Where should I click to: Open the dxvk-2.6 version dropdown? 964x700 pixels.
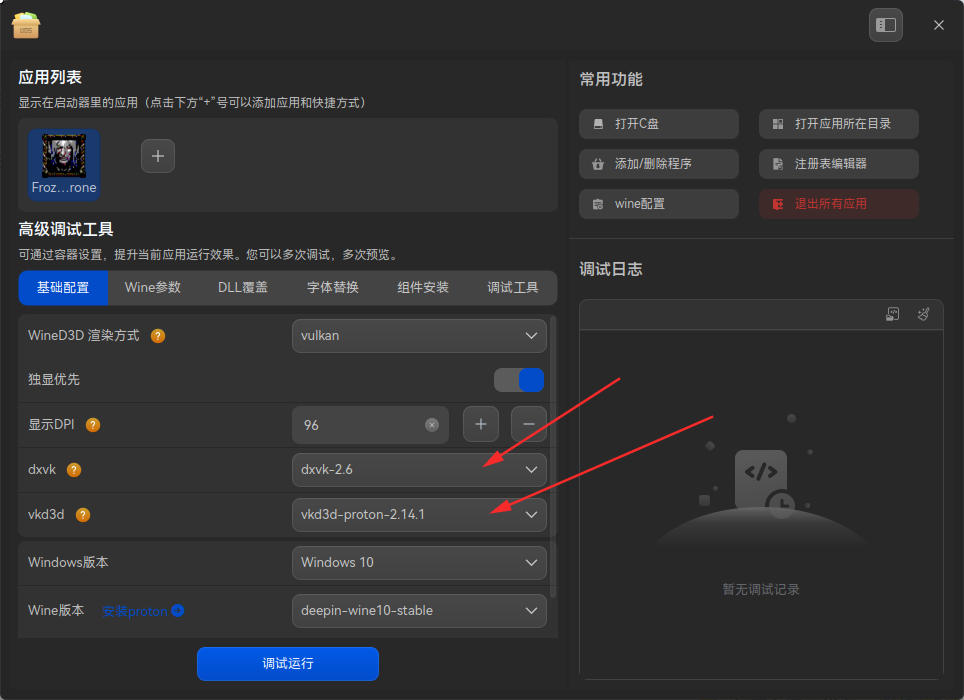tap(419, 470)
